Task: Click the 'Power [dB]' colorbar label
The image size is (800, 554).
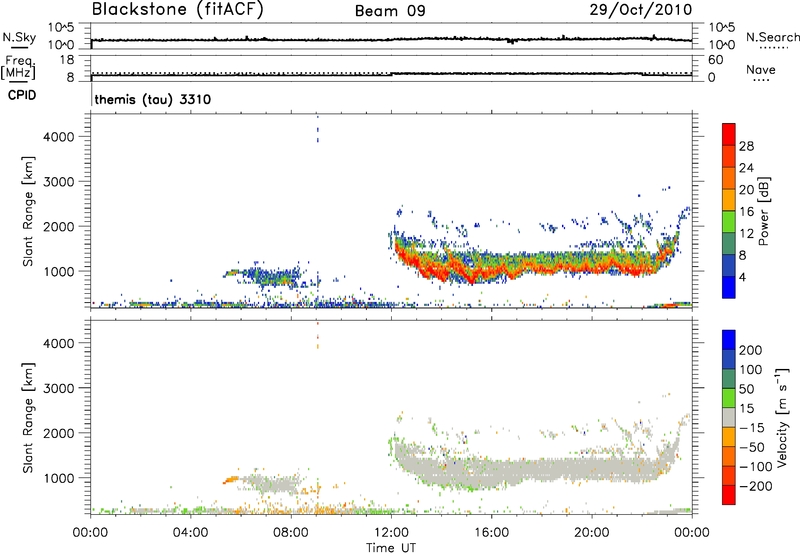Action: point(763,211)
